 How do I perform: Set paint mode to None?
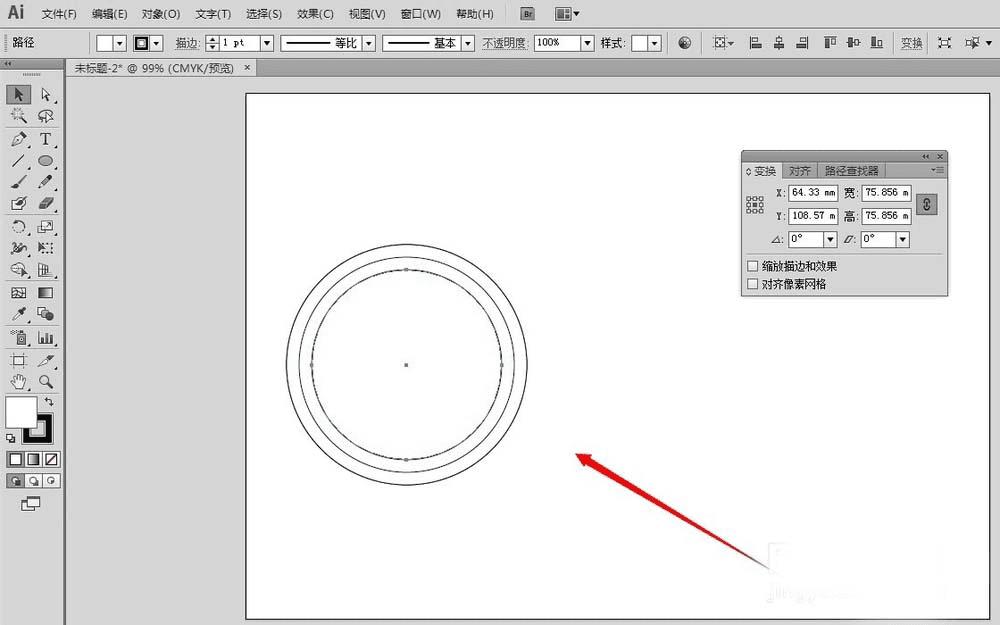pyautogui.click(x=52, y=459)
